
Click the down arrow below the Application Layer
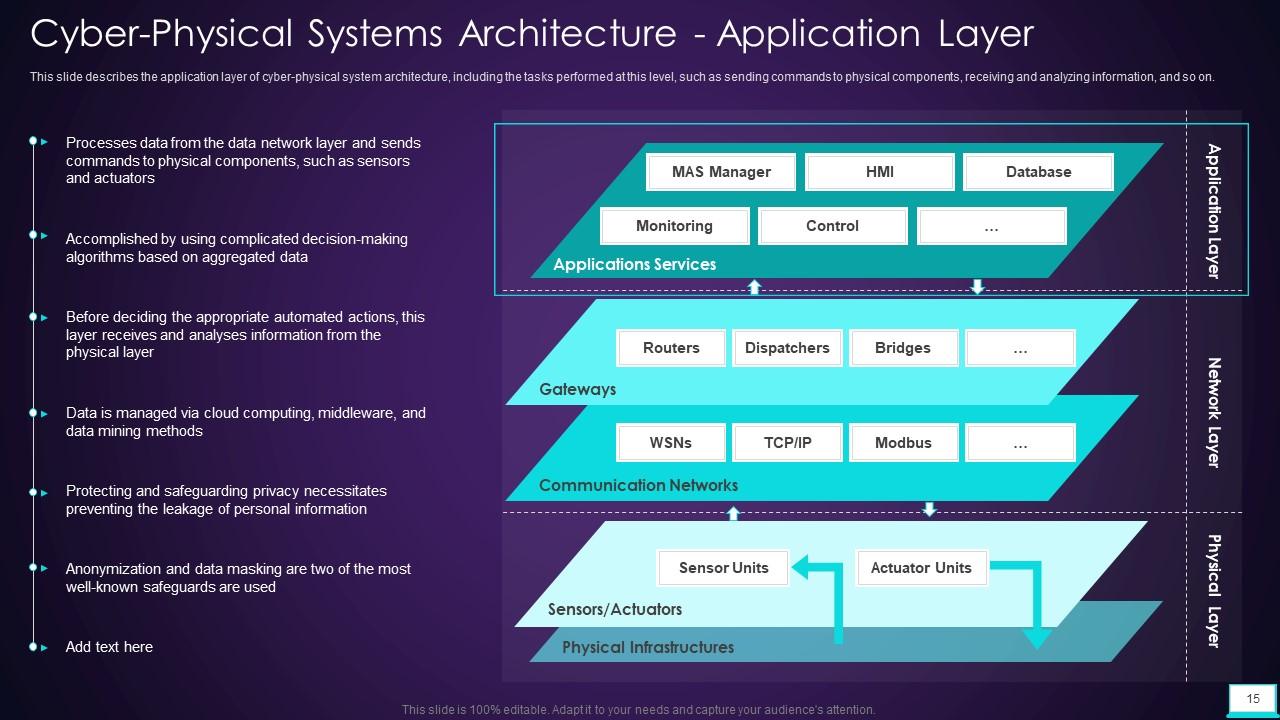pyautogui.click(x=978, y=287)
